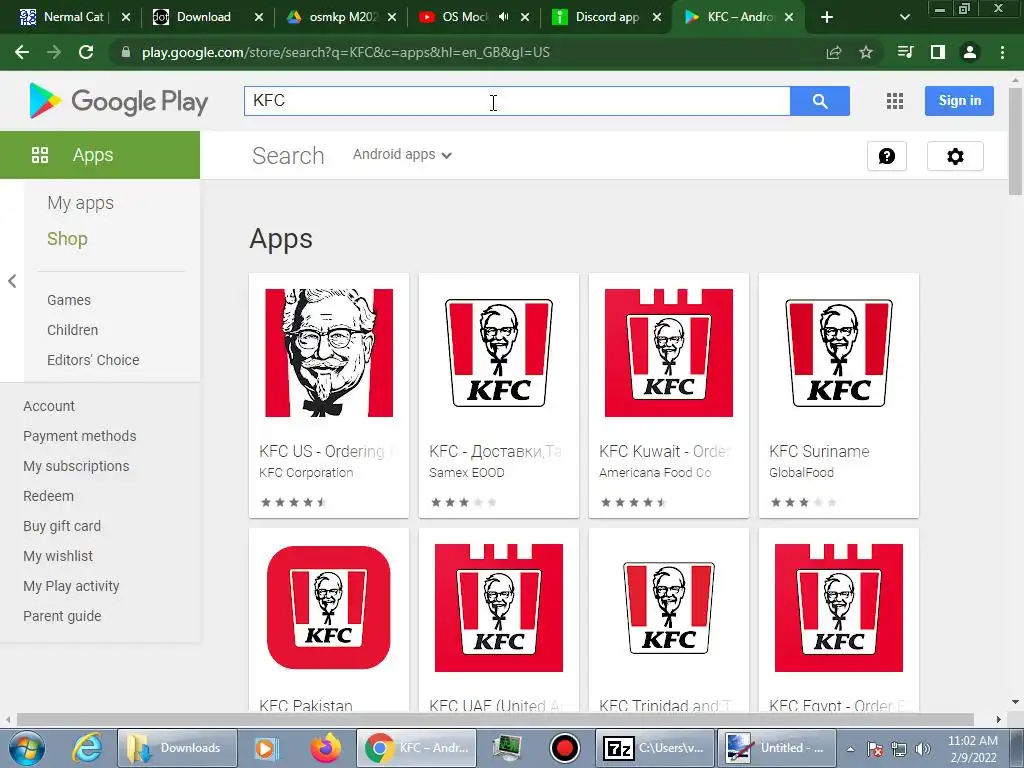The height and width of the screenshot is (768, 1024).
Task: Open the Samex EOOD KFC app card
Action: pyautogui.click(x=498, y=395)
